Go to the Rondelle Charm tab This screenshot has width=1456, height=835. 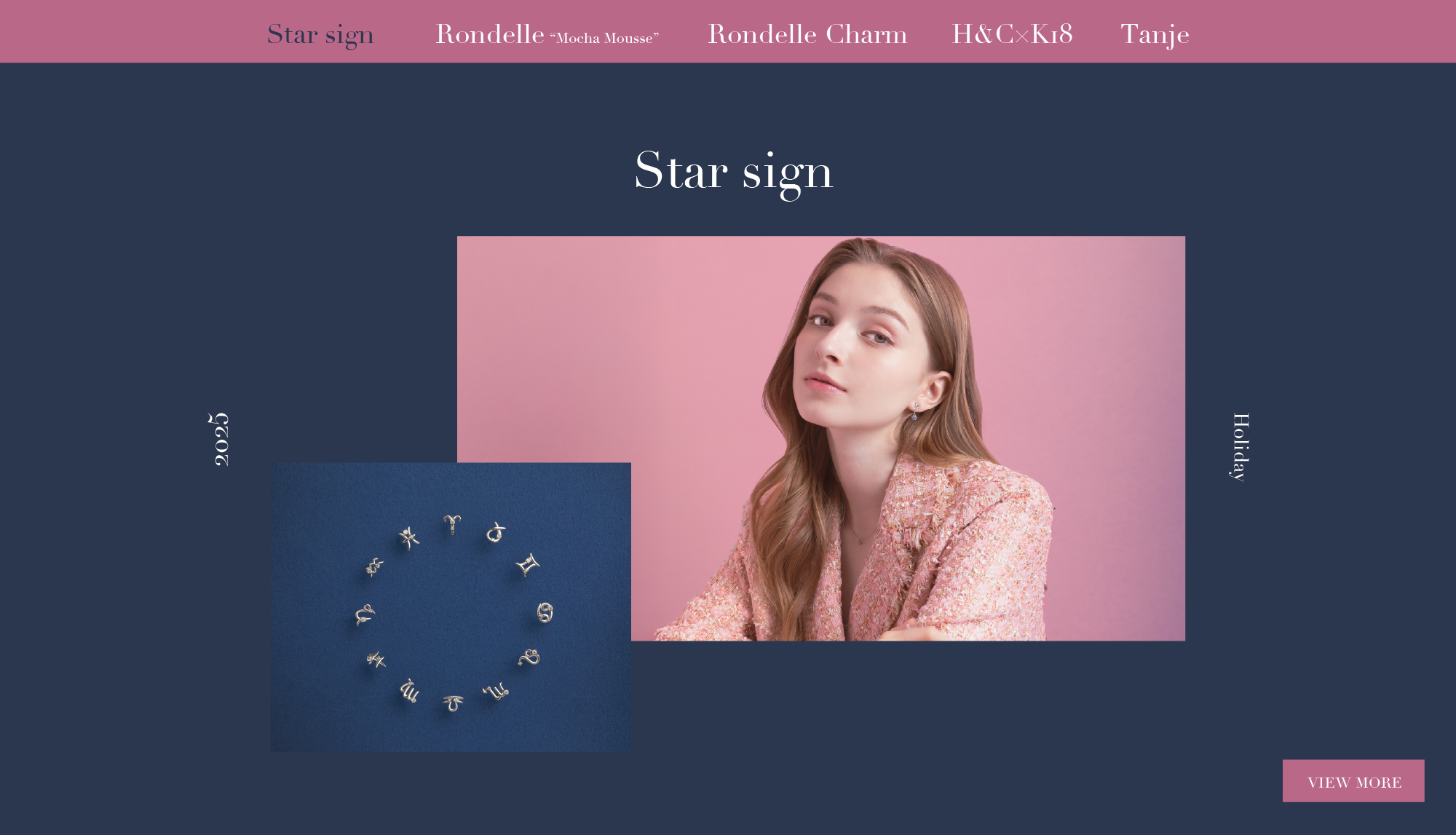pos(807,34)
